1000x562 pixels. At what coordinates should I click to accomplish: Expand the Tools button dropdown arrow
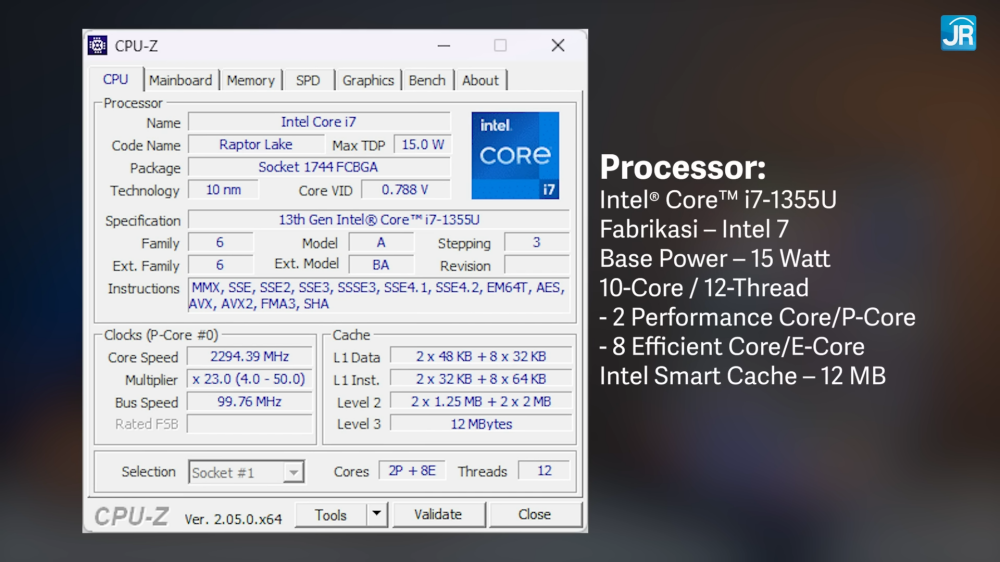click(377, 514)
